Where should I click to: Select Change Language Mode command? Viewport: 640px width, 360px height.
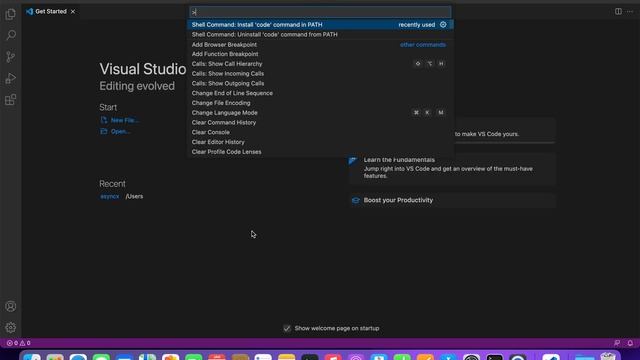[320, 113]
